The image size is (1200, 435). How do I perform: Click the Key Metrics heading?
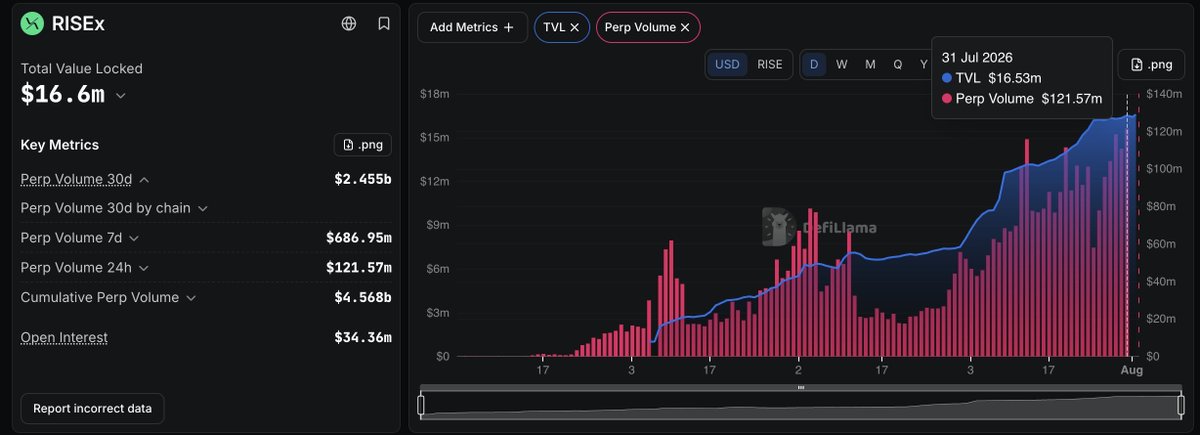(60, 145)
